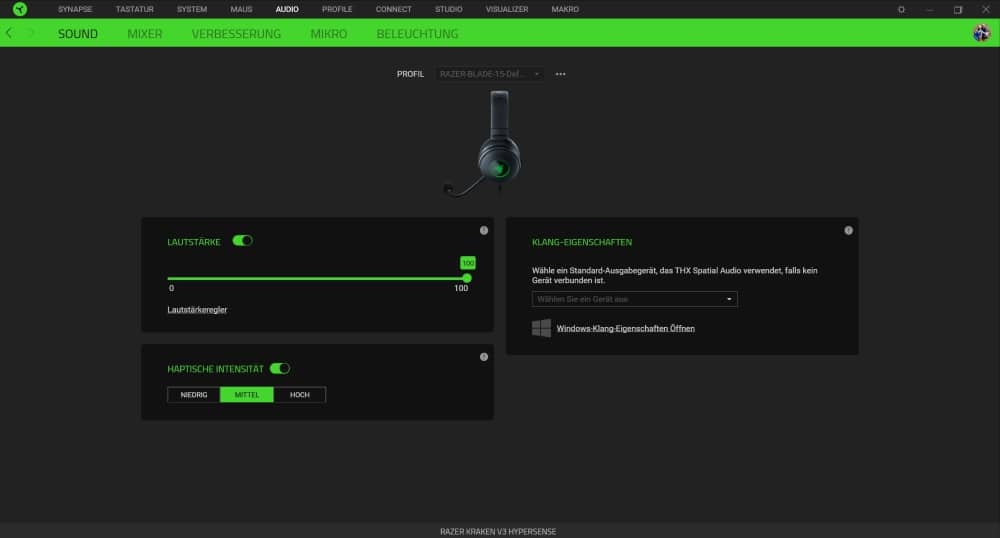Open the Lautstärkeregler link
The width and height of the screenshot is (1000, 538).
pyautogui.click(x=197, y=310)
